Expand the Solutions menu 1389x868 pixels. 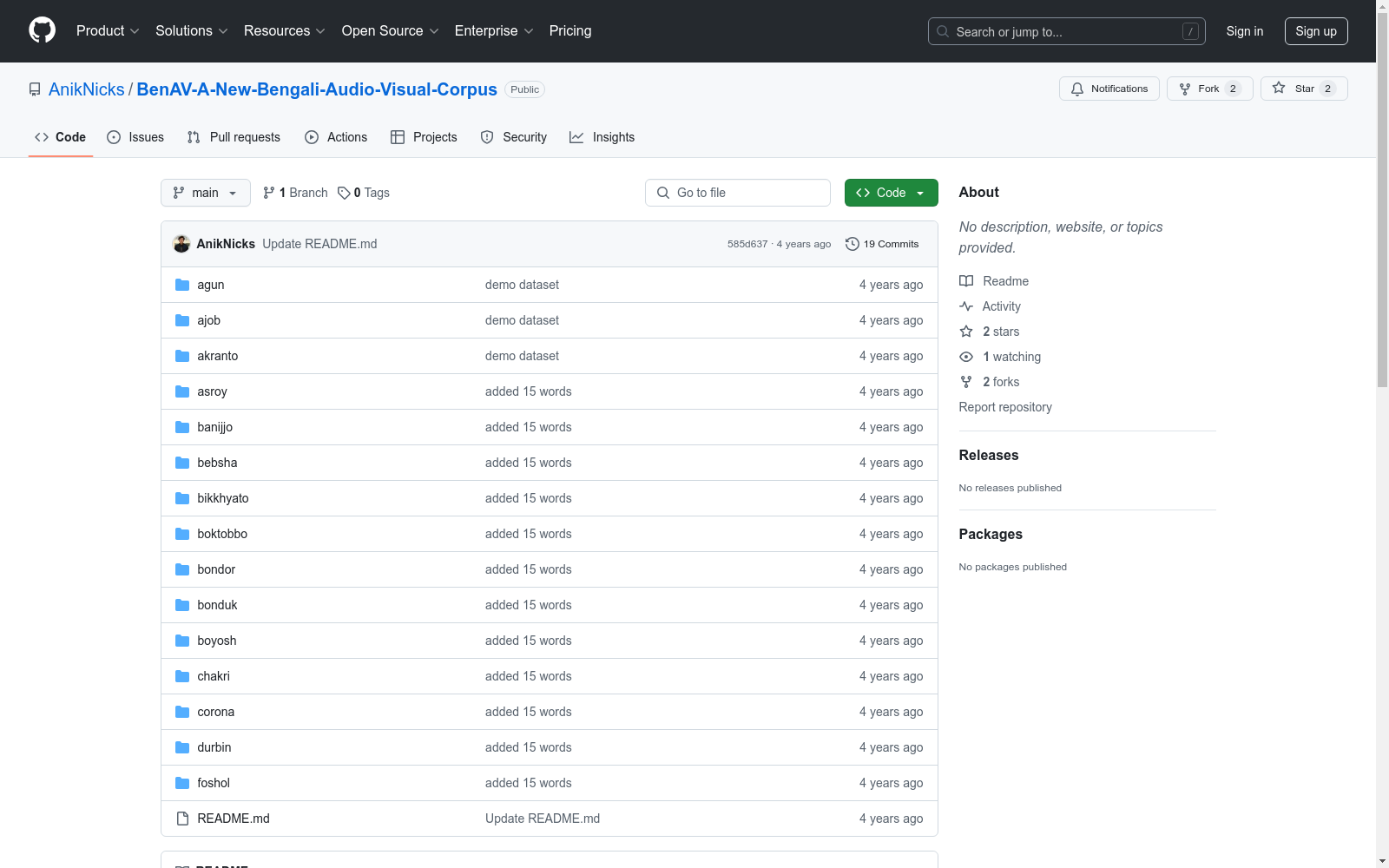[x=192, y=30]
